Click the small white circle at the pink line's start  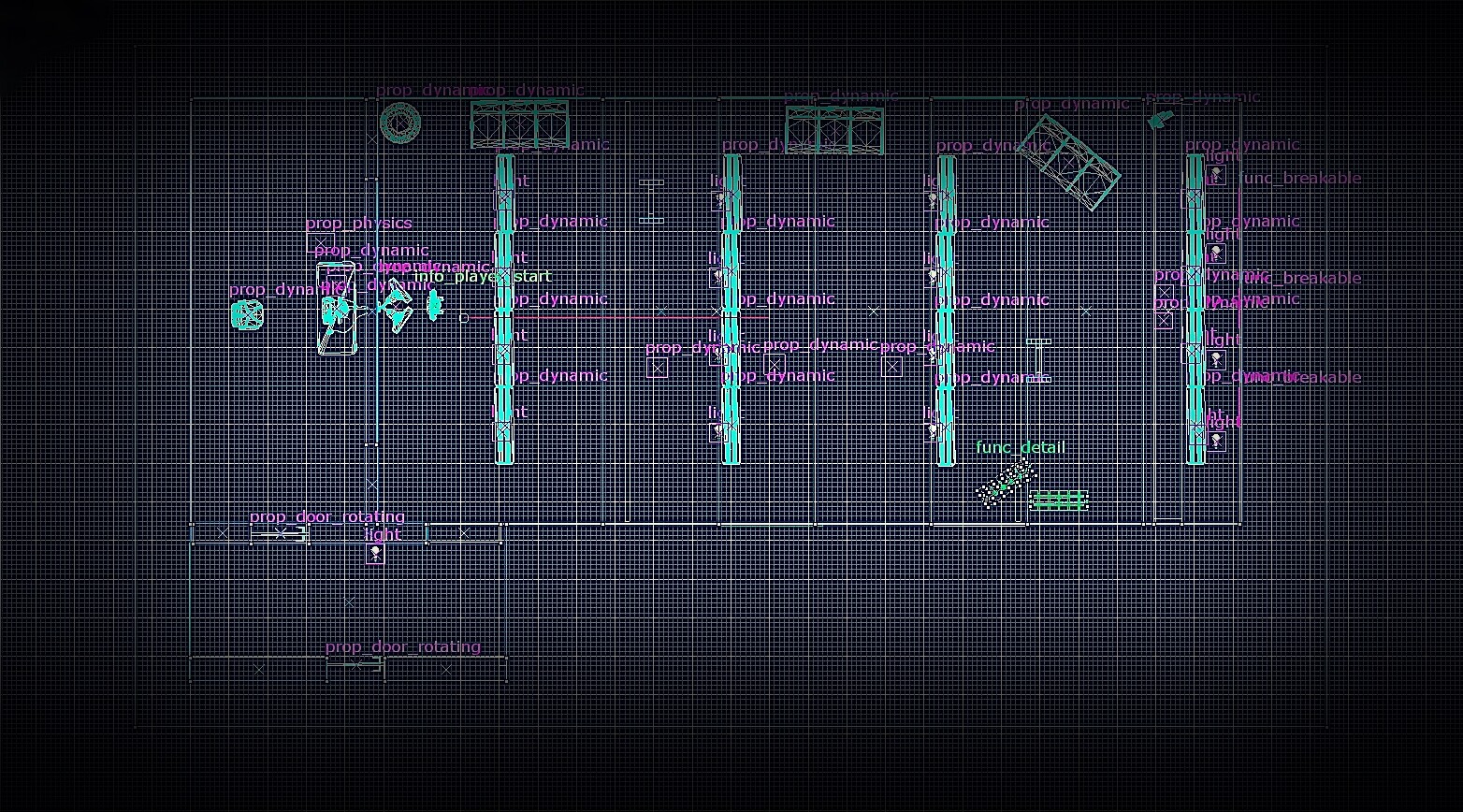(x=463, y=318)
